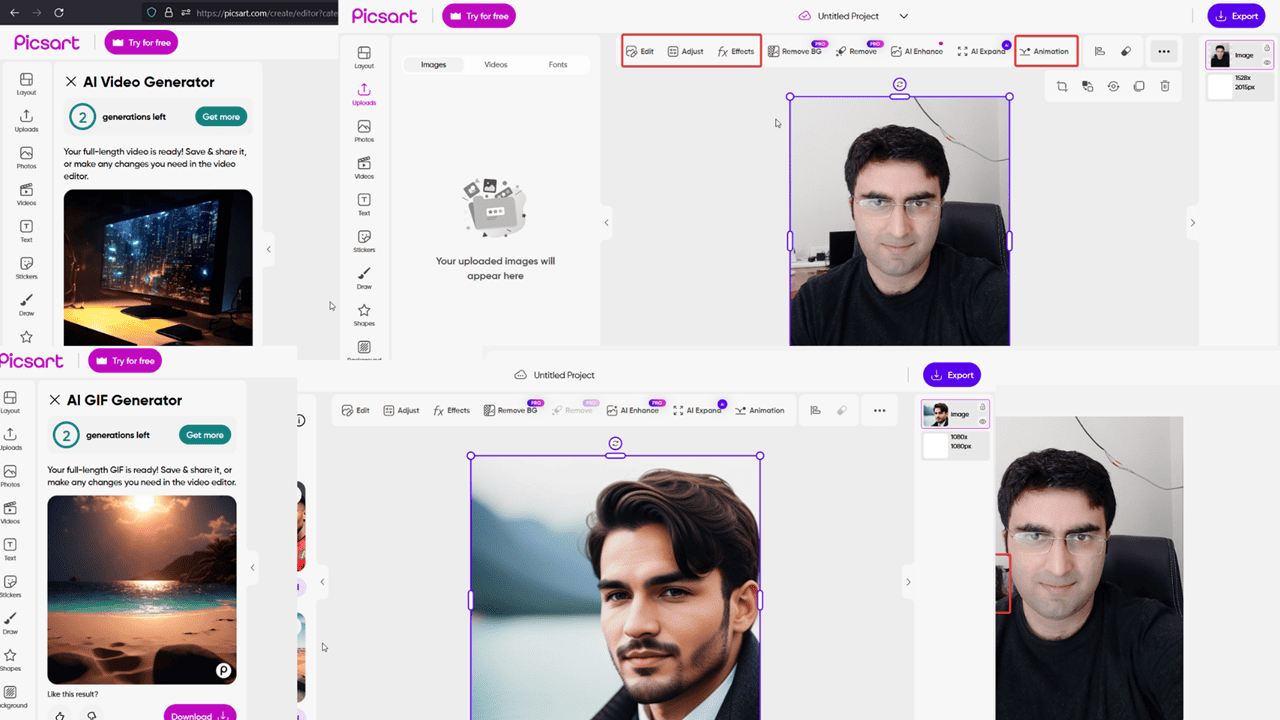
Task: Delete the selected image using the trash icon
Action: tap(1164, 86)
